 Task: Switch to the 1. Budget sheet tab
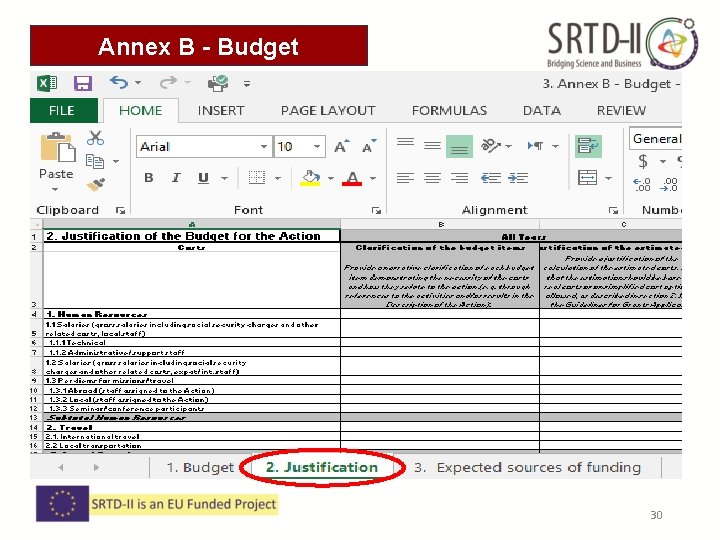pyautogui.click(x=200, y=467)
